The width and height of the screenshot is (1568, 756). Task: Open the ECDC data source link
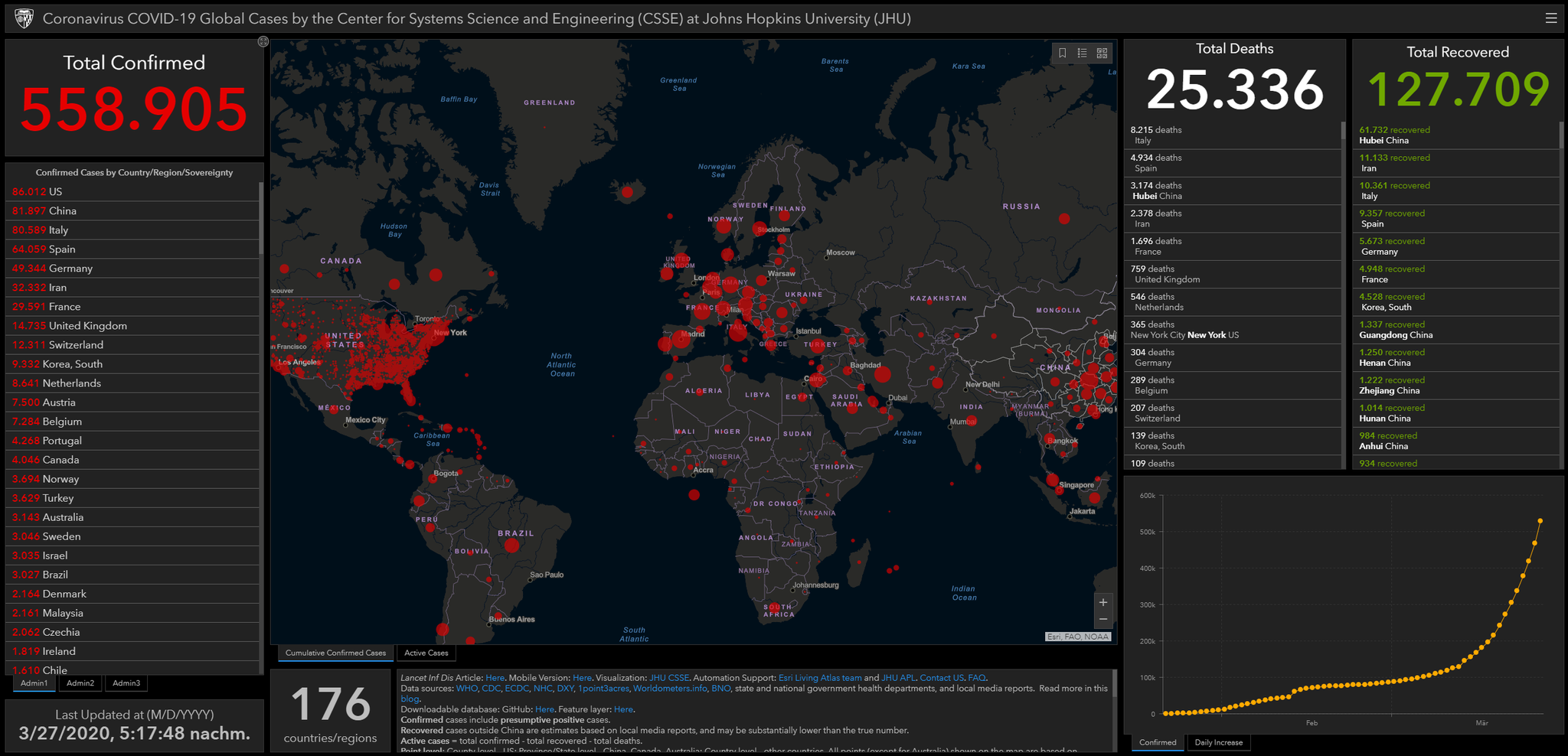[x=517, y=689]
